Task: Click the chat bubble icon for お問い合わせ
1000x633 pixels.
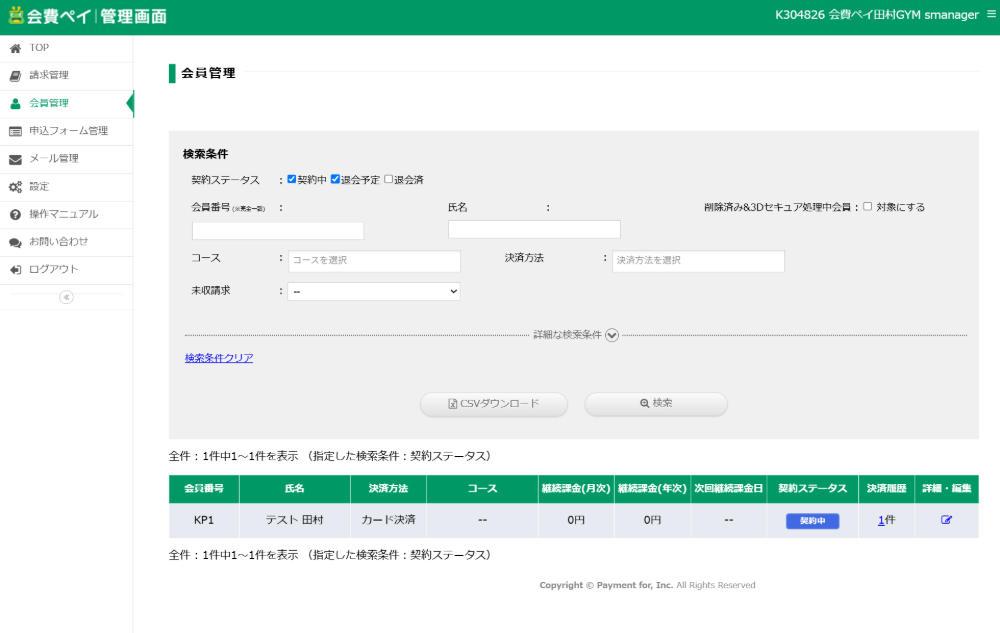Action: click(x=15, y=242)
